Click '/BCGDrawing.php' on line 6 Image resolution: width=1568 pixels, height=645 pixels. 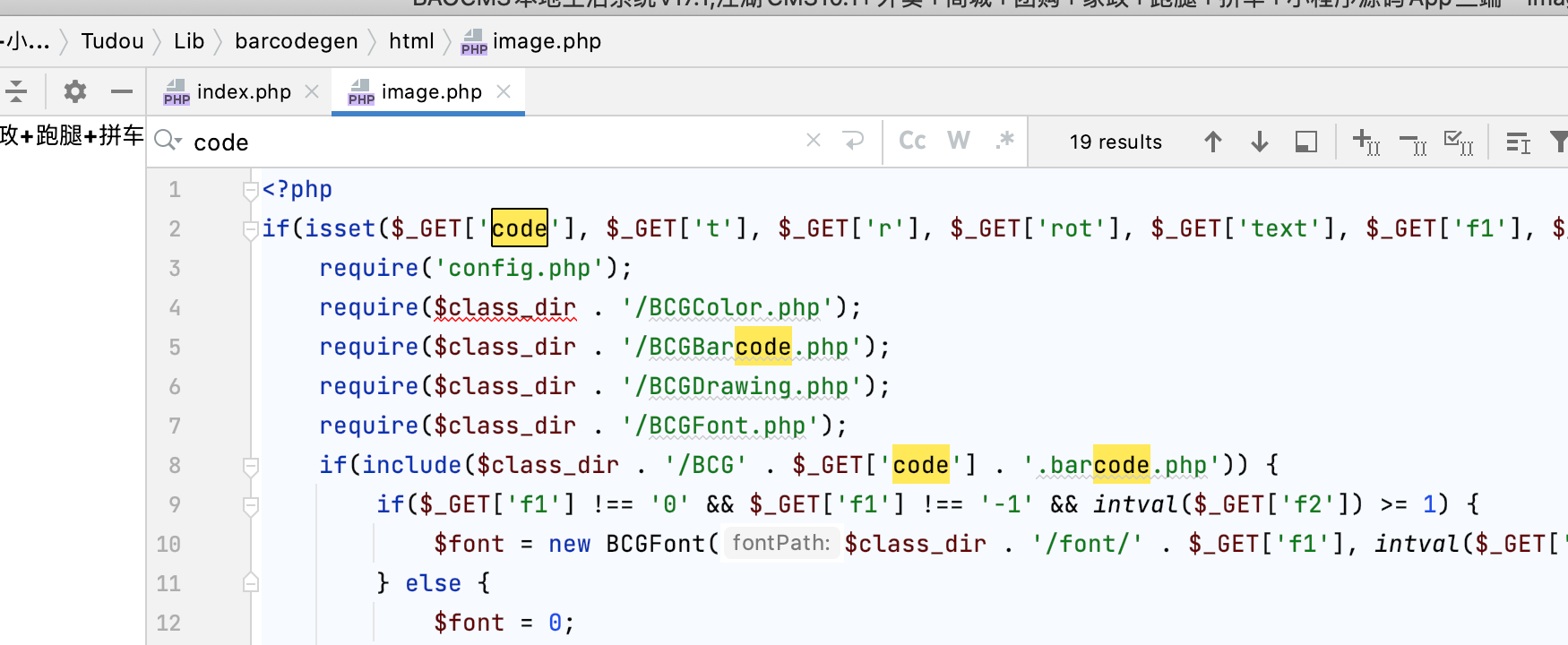(x=743, y=386)
